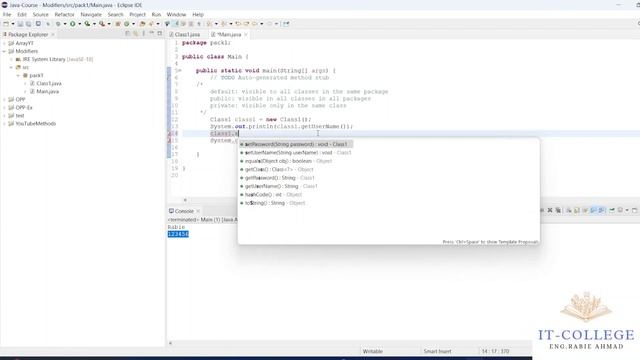Viewport: 640px width, 360px height.
Task: Close the Main.java editor tab
Action: (246, 35)
